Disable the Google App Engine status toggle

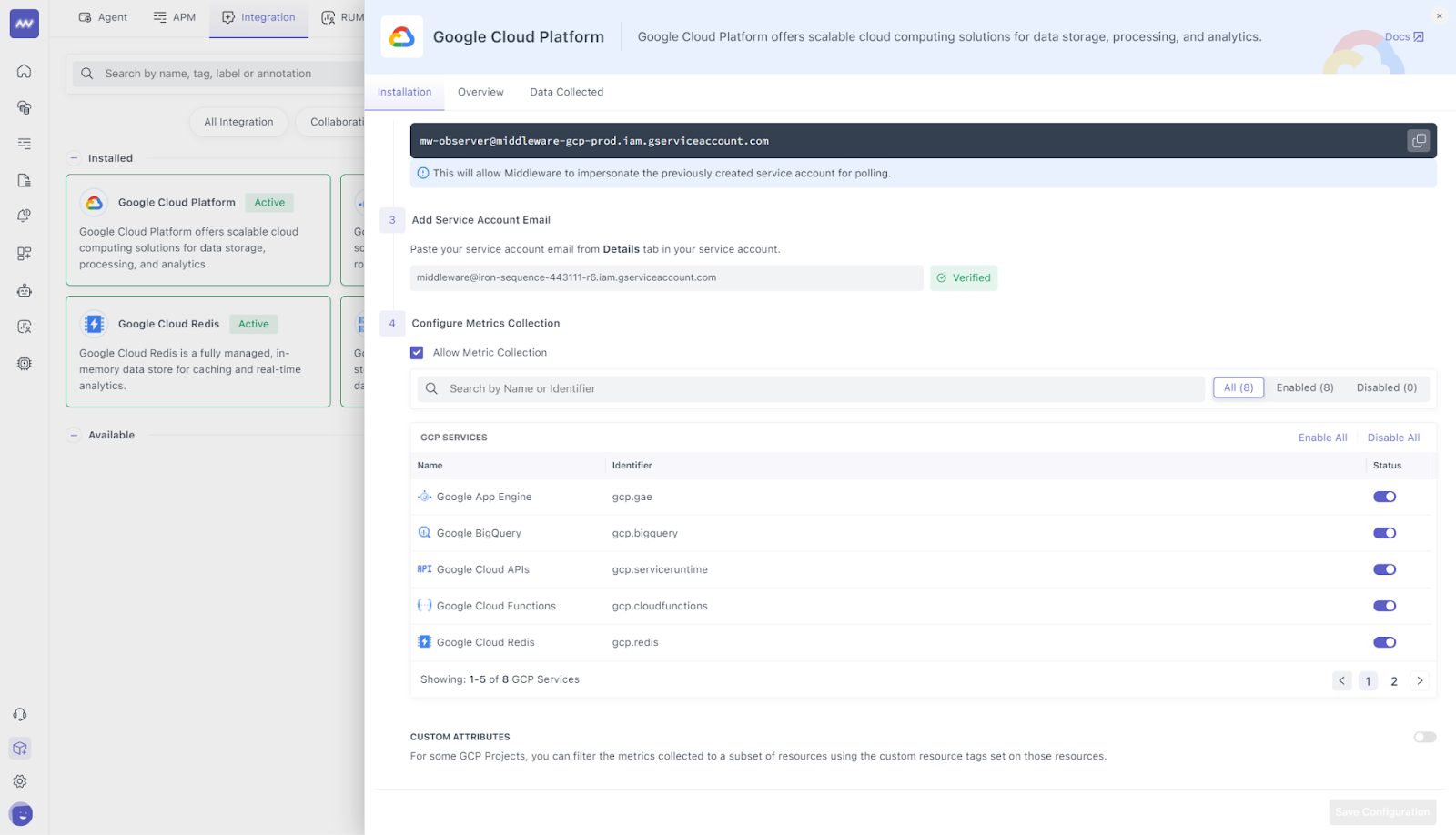click(x=1384, y=497)
